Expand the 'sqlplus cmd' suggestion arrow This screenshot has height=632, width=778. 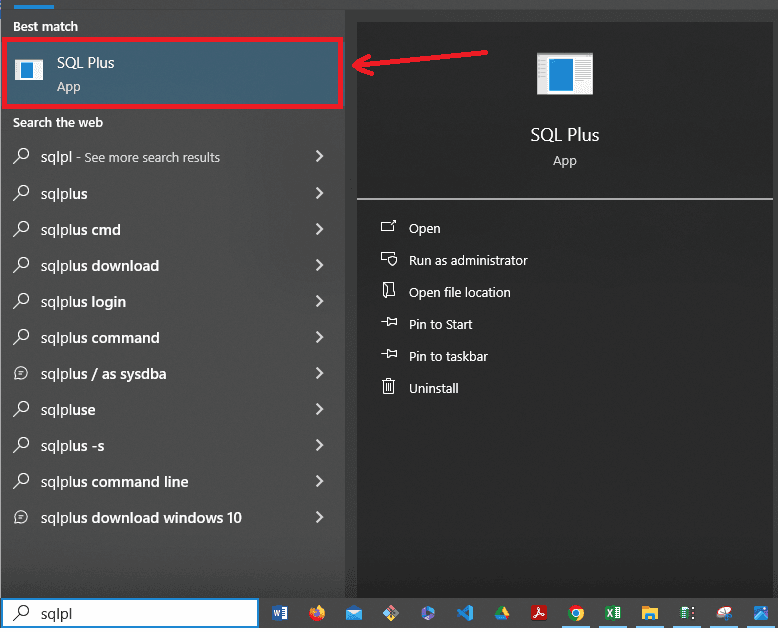pyautogui.click(x=319, y=229)
